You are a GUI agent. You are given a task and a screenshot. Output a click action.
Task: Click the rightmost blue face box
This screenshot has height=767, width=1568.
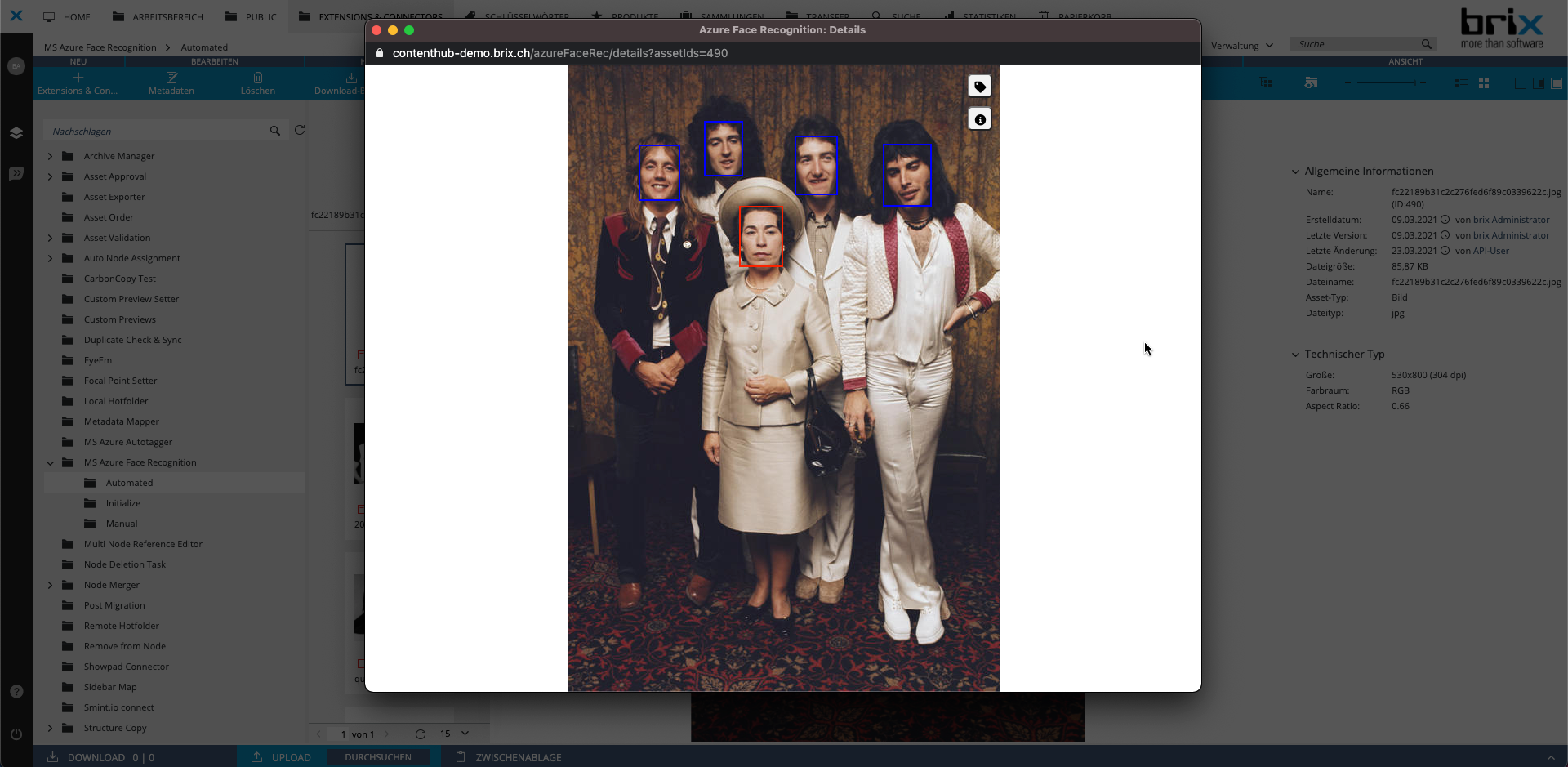pos(907,175)
